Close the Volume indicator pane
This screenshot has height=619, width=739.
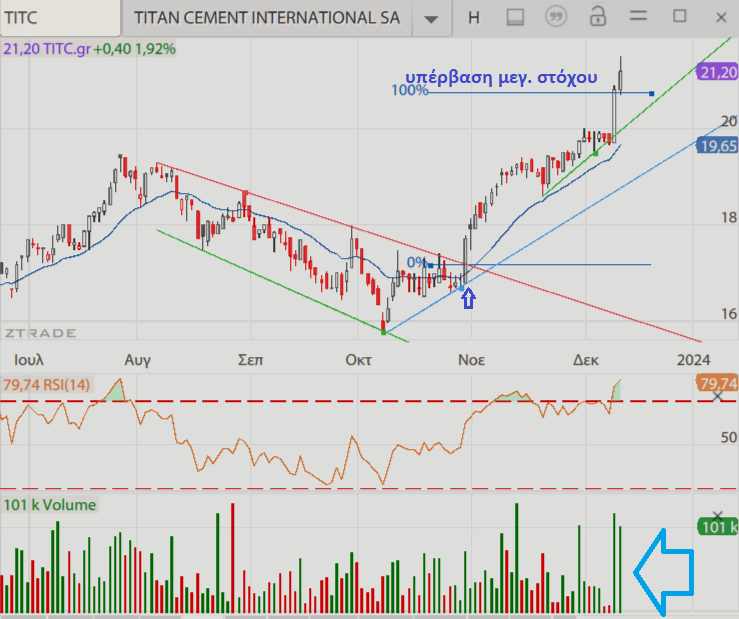pyautogui.click(x=717, y=516)
